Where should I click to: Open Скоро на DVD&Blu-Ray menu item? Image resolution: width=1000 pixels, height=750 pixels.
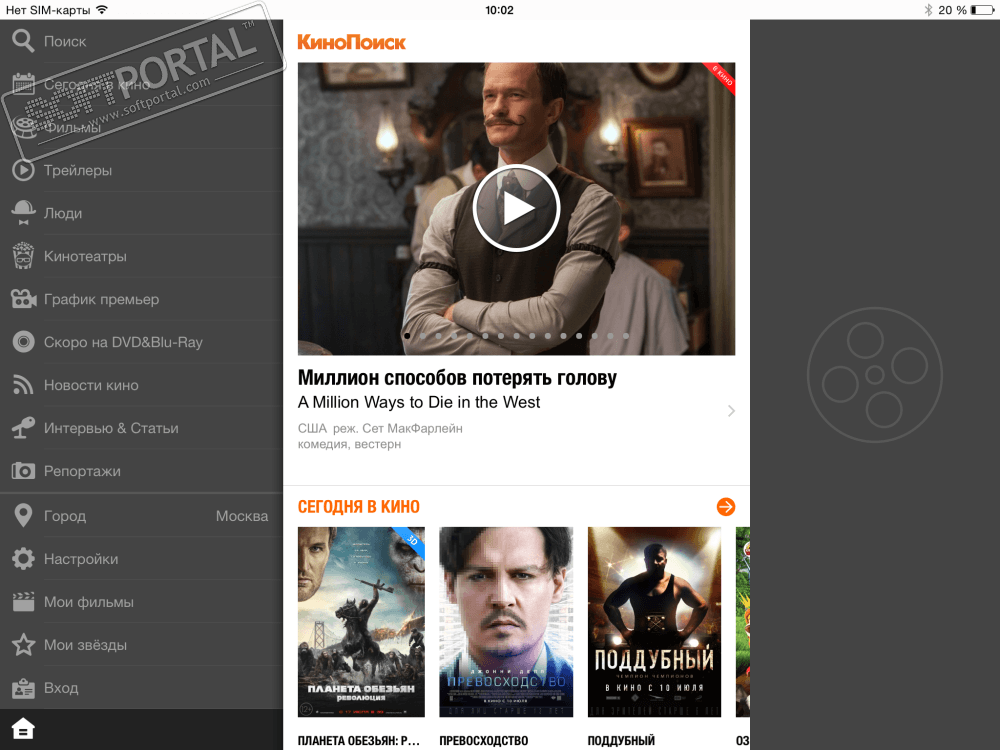coord(142,342)
